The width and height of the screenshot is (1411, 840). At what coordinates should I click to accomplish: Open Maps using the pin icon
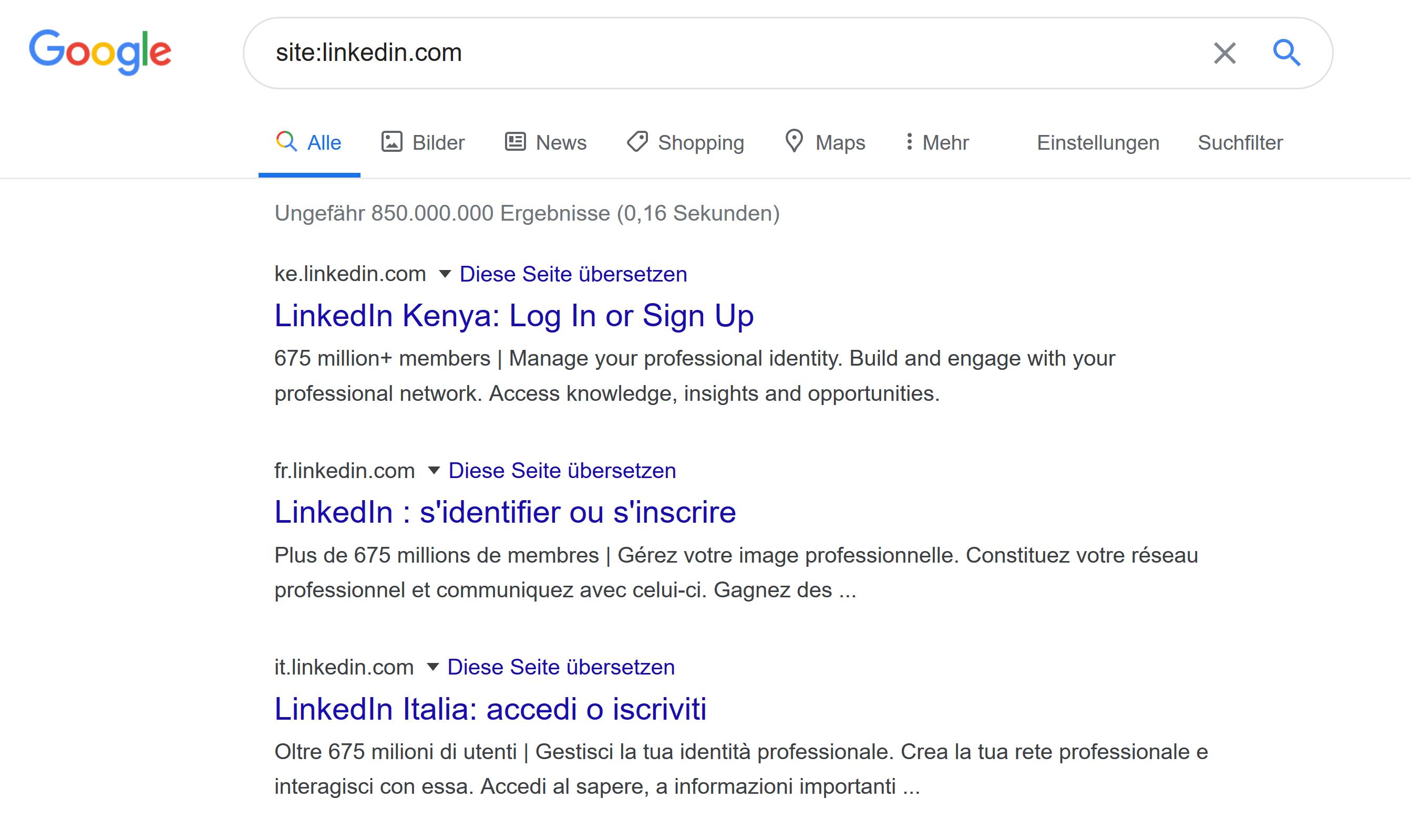coord(795,142)
